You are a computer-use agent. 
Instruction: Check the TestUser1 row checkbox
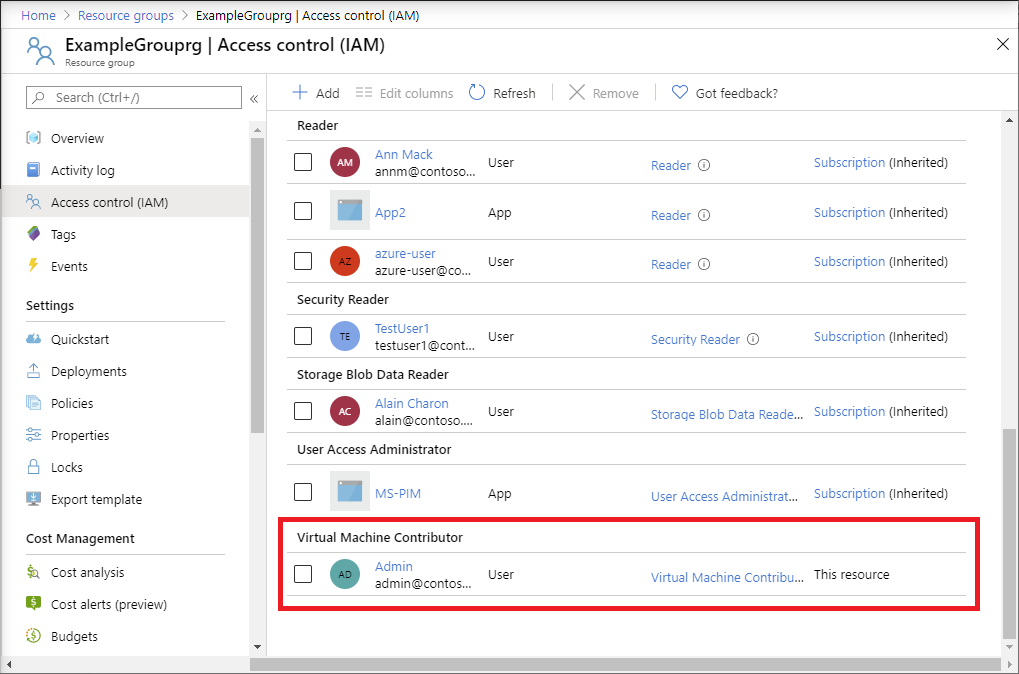303,336
